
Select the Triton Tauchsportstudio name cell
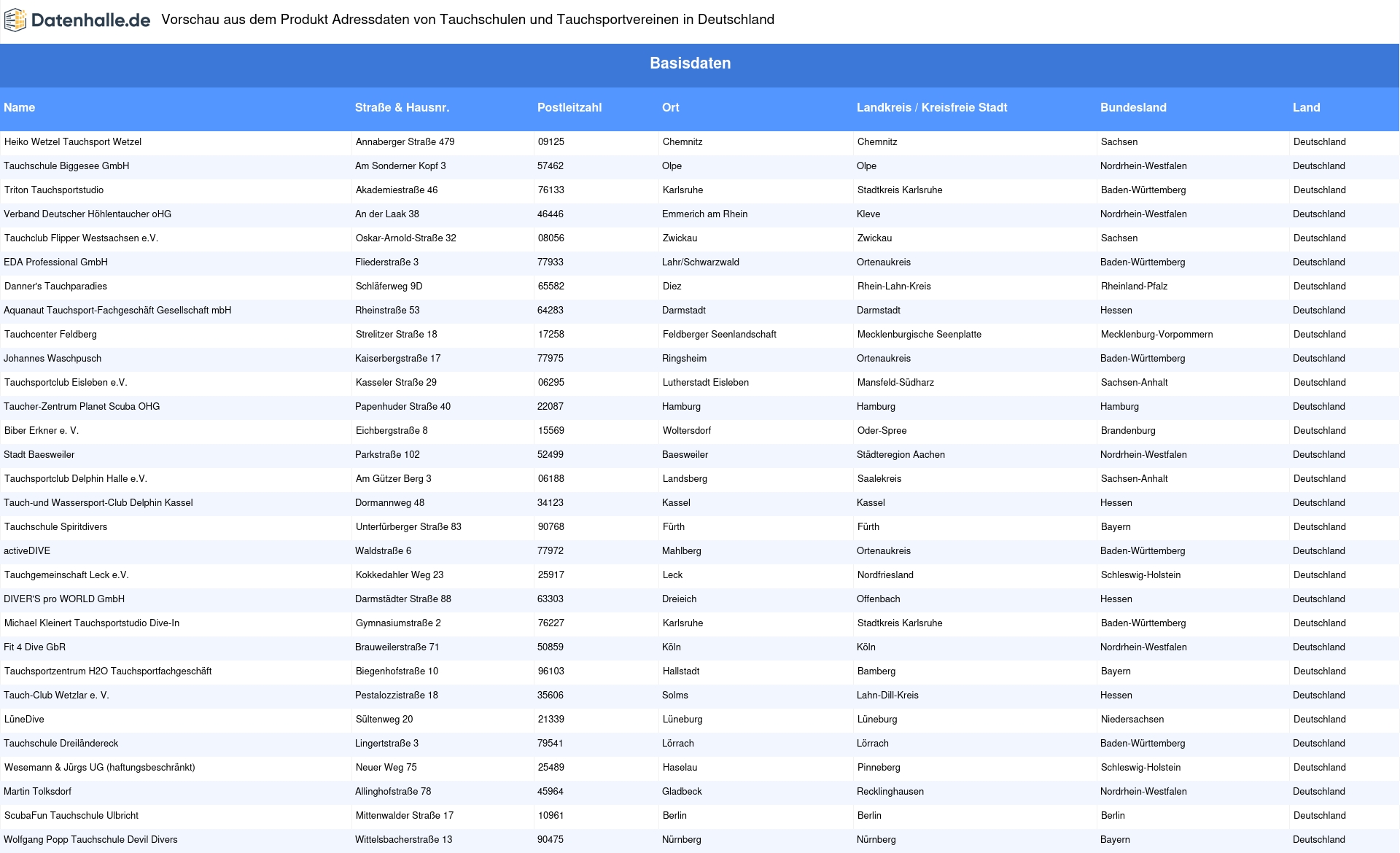54,190
